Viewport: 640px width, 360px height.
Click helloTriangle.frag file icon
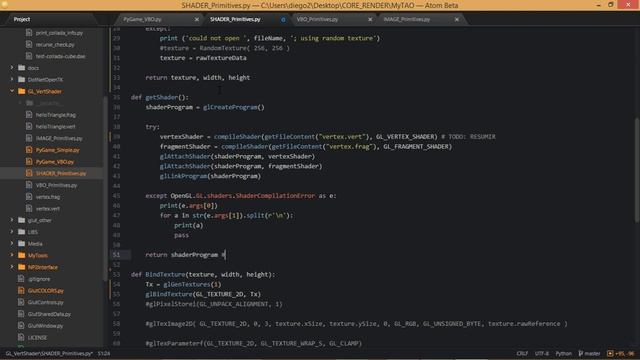pos(29,115)
